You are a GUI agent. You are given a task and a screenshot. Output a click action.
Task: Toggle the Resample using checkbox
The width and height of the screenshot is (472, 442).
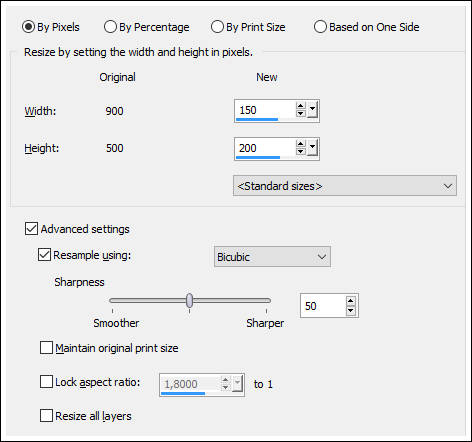click(x=44, y=255)
